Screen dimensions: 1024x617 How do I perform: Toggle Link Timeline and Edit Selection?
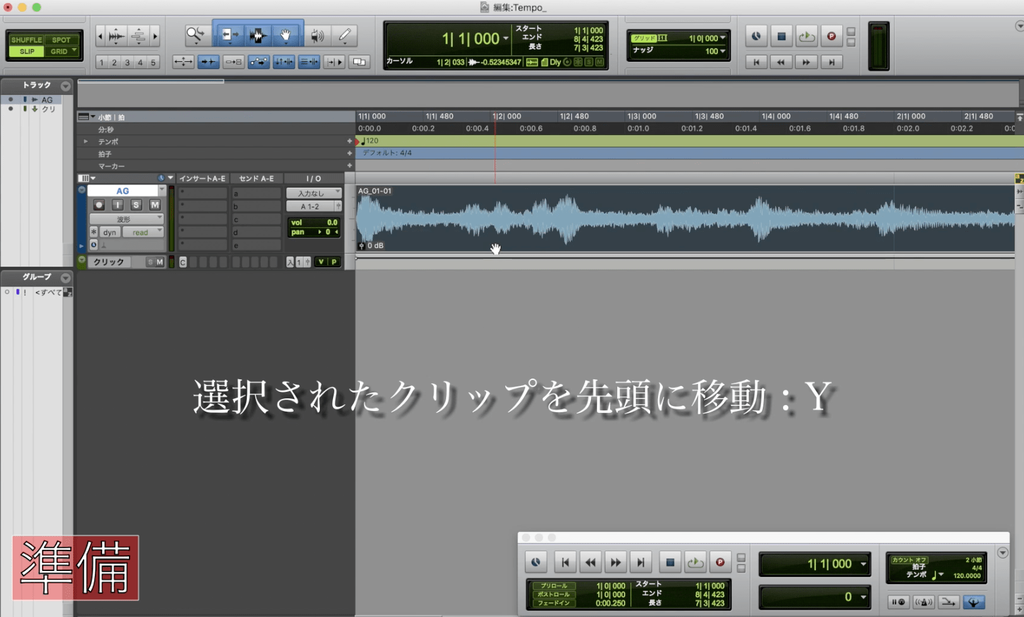tap(283, 62)
